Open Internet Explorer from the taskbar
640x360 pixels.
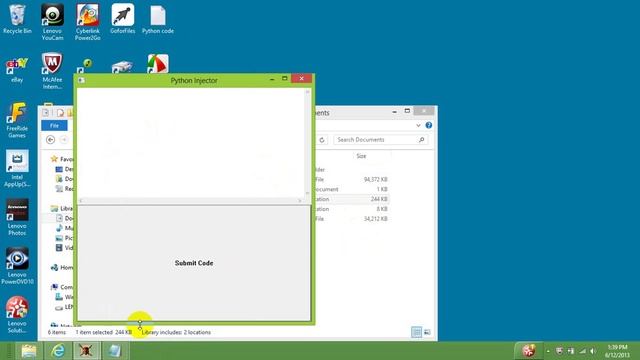[58, 351]
